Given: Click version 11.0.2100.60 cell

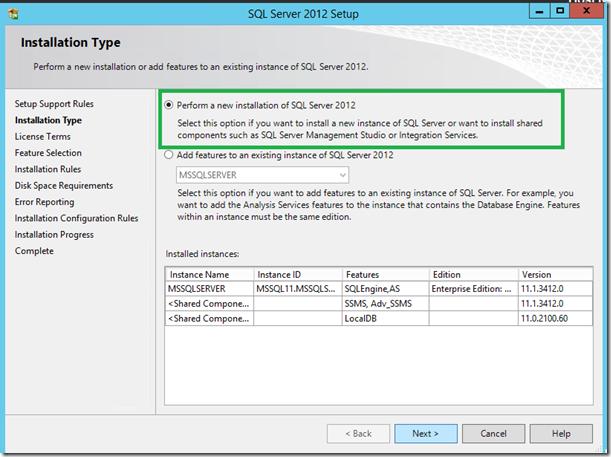Looking at the screenshot, I should 556,318.
